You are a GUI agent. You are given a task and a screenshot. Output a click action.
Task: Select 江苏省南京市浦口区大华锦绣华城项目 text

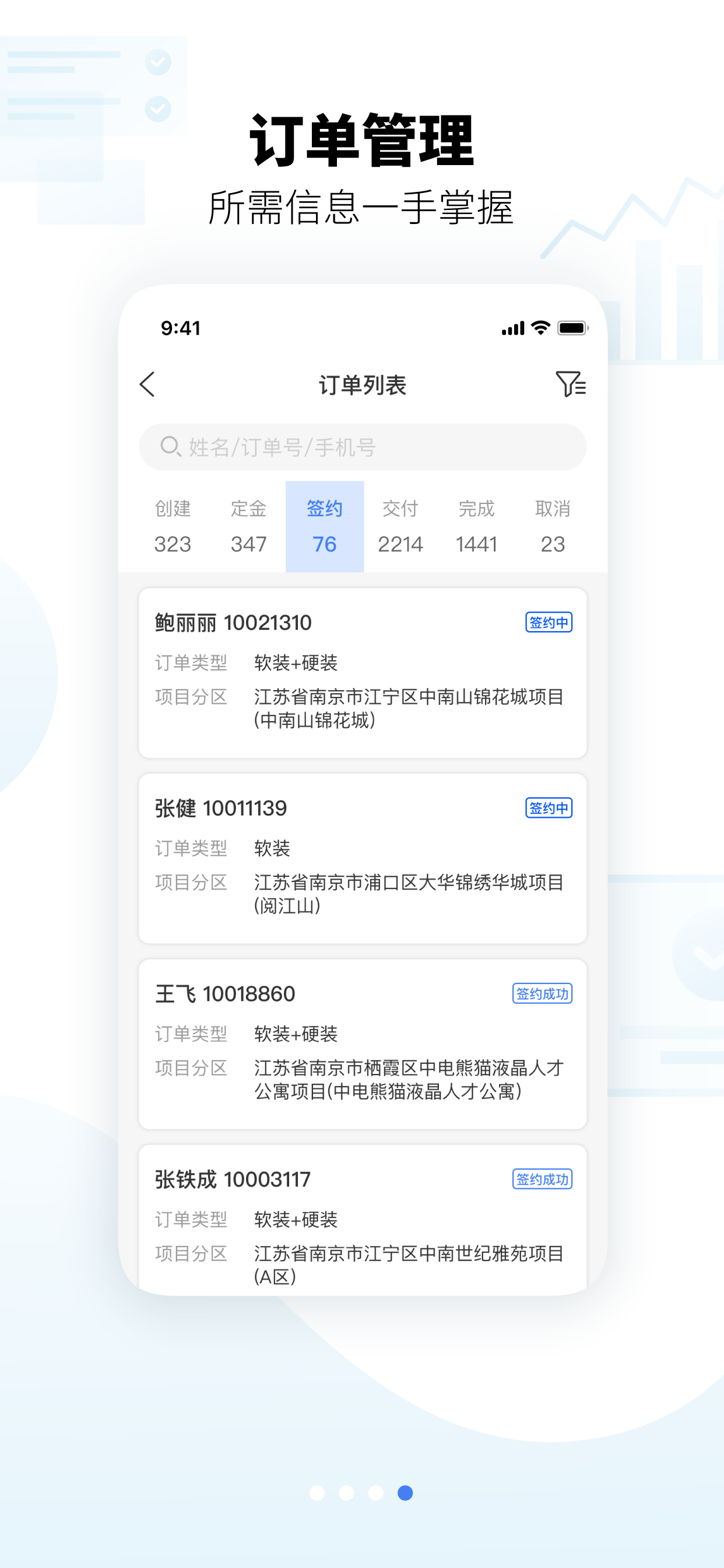coord(409,882)
